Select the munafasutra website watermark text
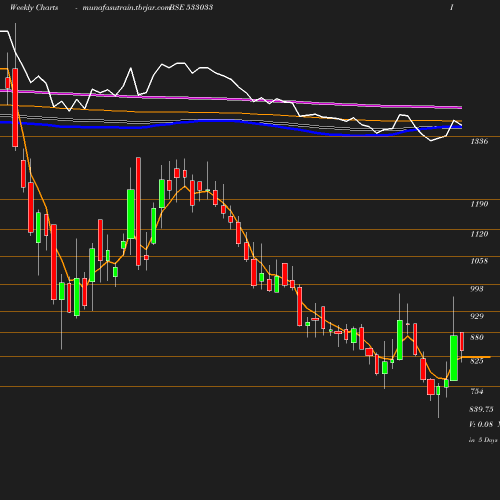The width and height of the screenshot is (500, 500). [126, 7]
